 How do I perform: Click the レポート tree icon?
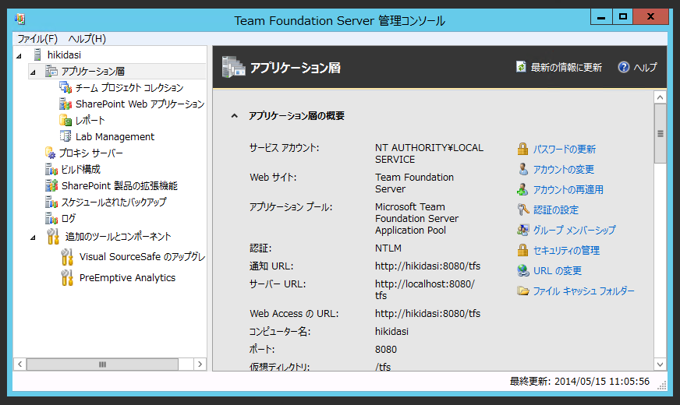(65, 120)
